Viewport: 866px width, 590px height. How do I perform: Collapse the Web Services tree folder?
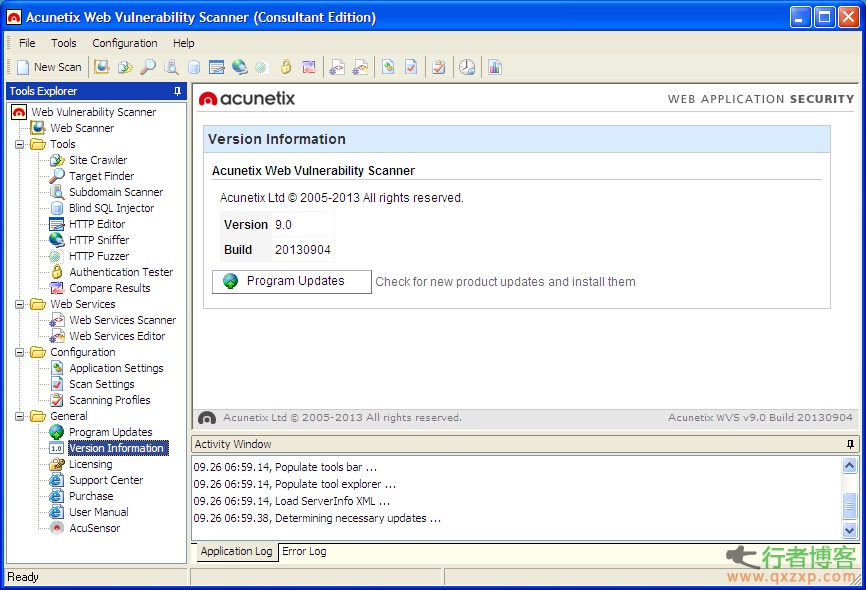pos(19,304)
